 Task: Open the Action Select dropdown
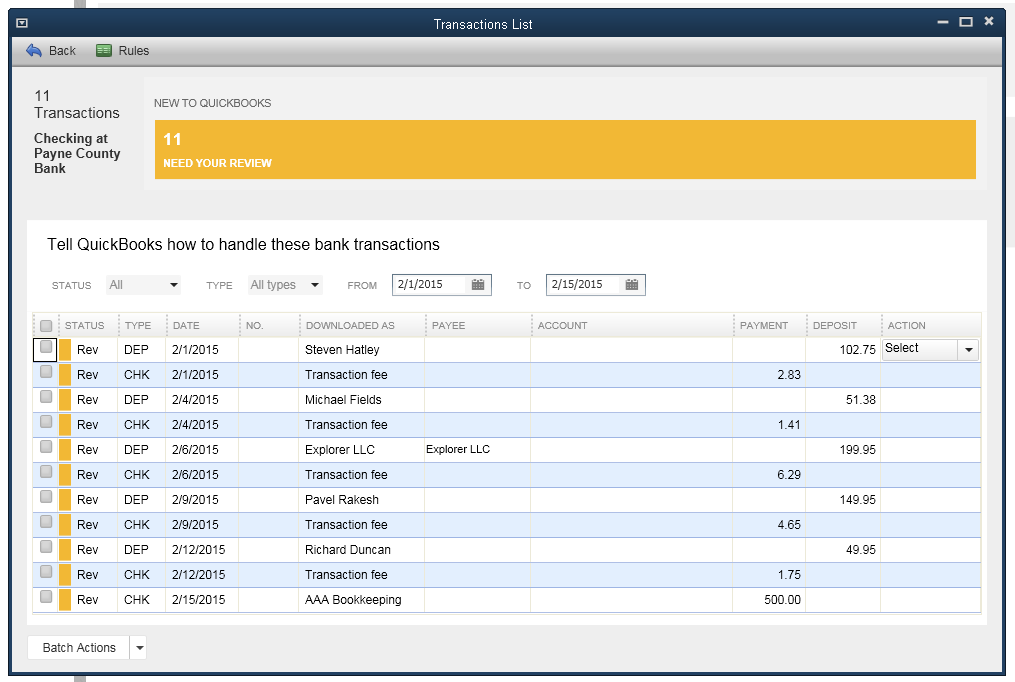968,349
